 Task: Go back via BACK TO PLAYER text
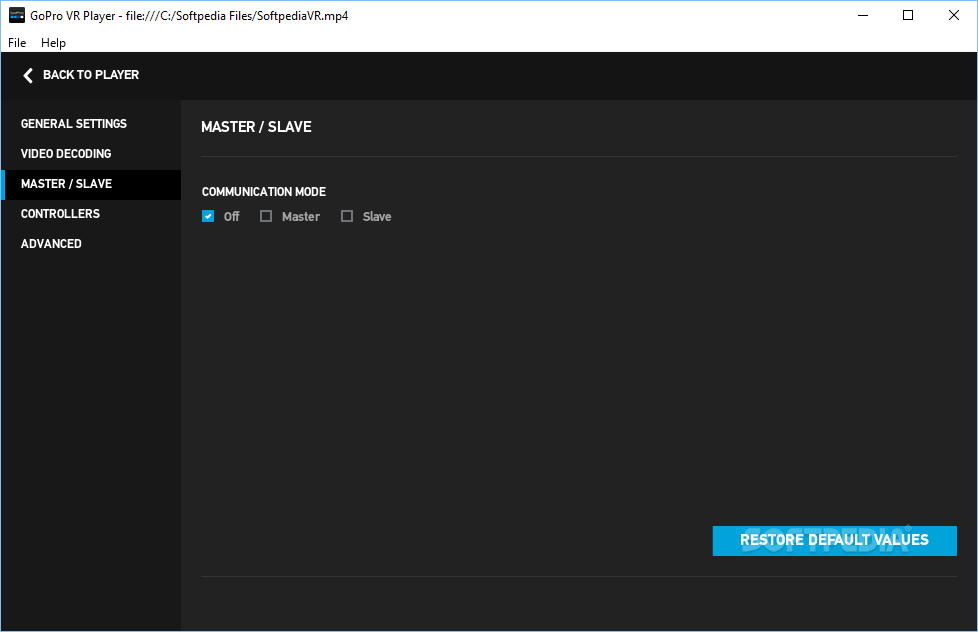pyautogui.click(x=91, y=75)
